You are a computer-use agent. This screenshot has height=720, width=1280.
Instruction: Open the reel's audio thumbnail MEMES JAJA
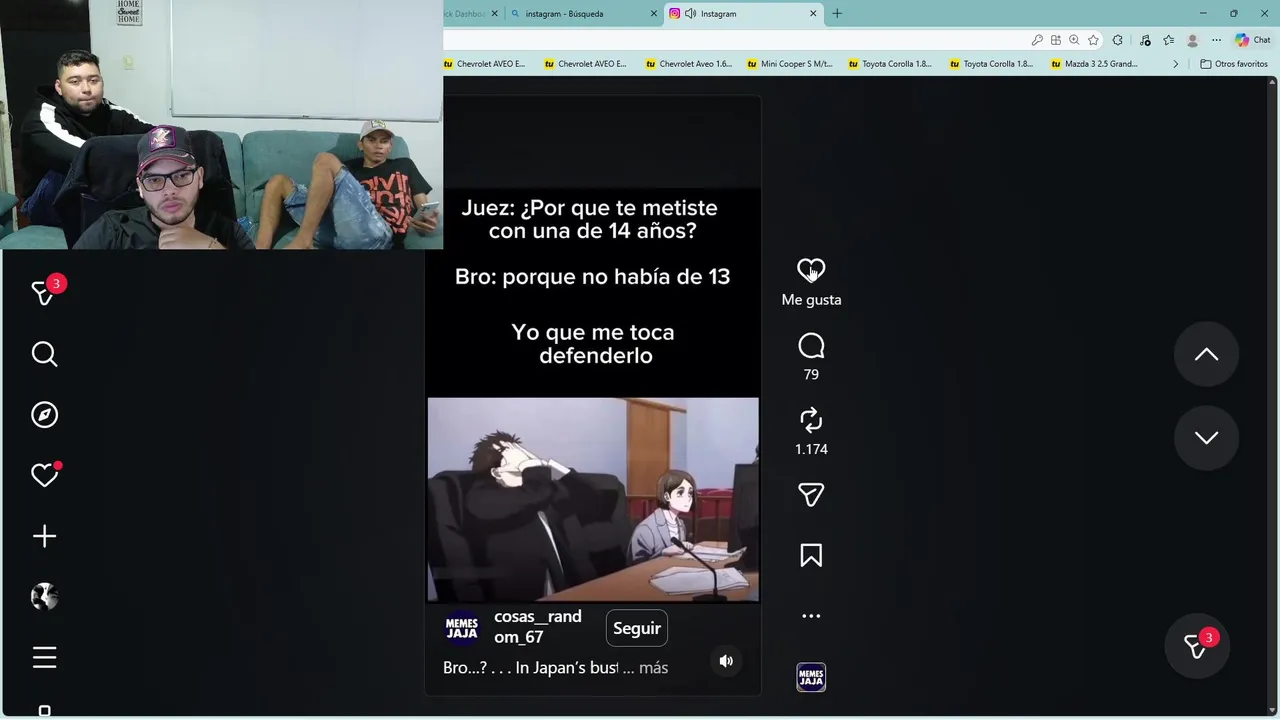tap(811, 677)
